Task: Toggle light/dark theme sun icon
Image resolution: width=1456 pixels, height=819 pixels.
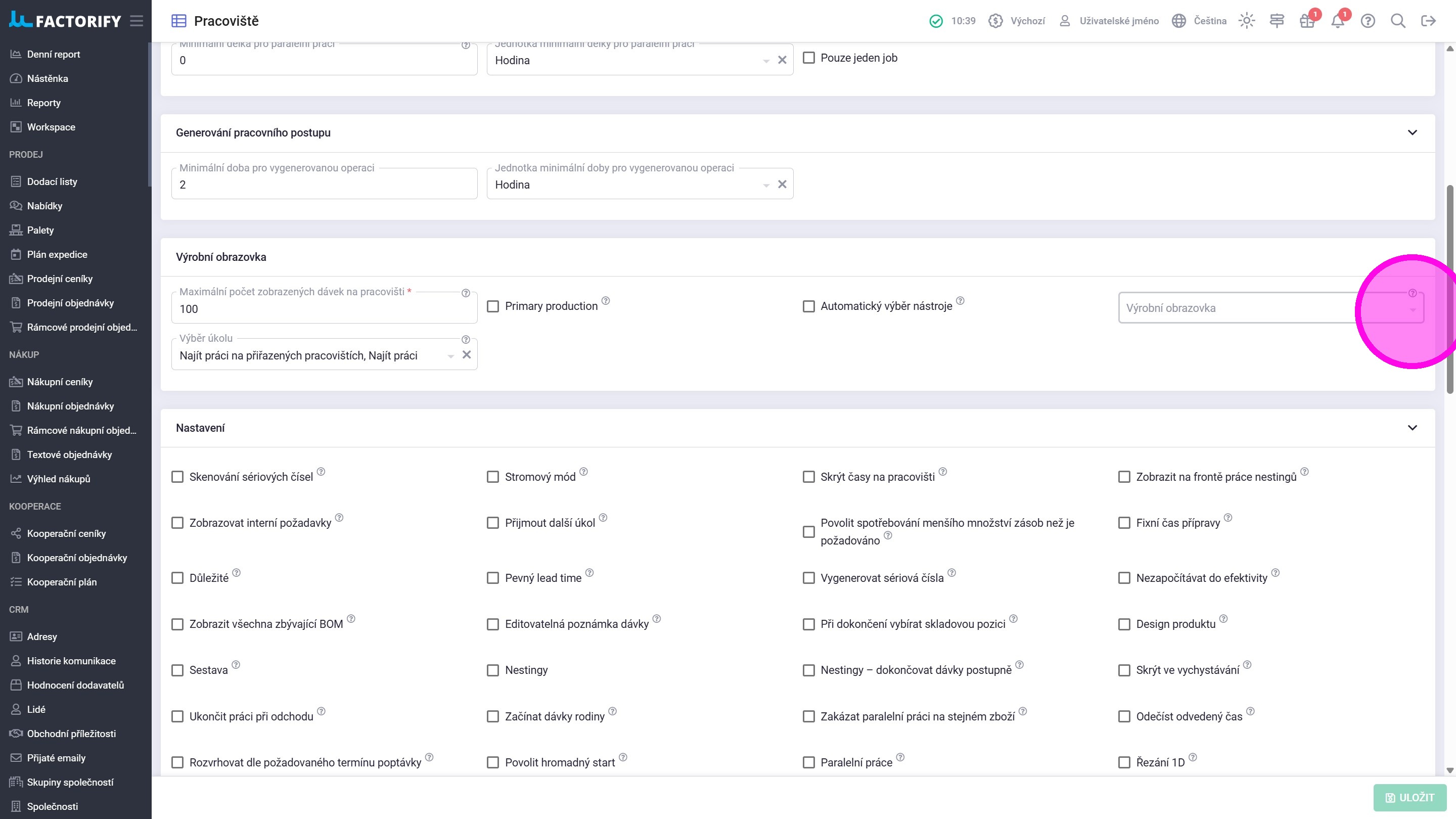Action: (x=1246, y=21)
